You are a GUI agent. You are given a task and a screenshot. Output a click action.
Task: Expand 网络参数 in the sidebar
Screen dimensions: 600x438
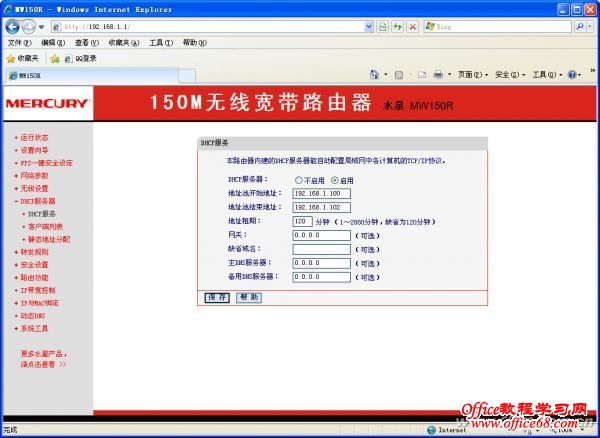[34, 176]
